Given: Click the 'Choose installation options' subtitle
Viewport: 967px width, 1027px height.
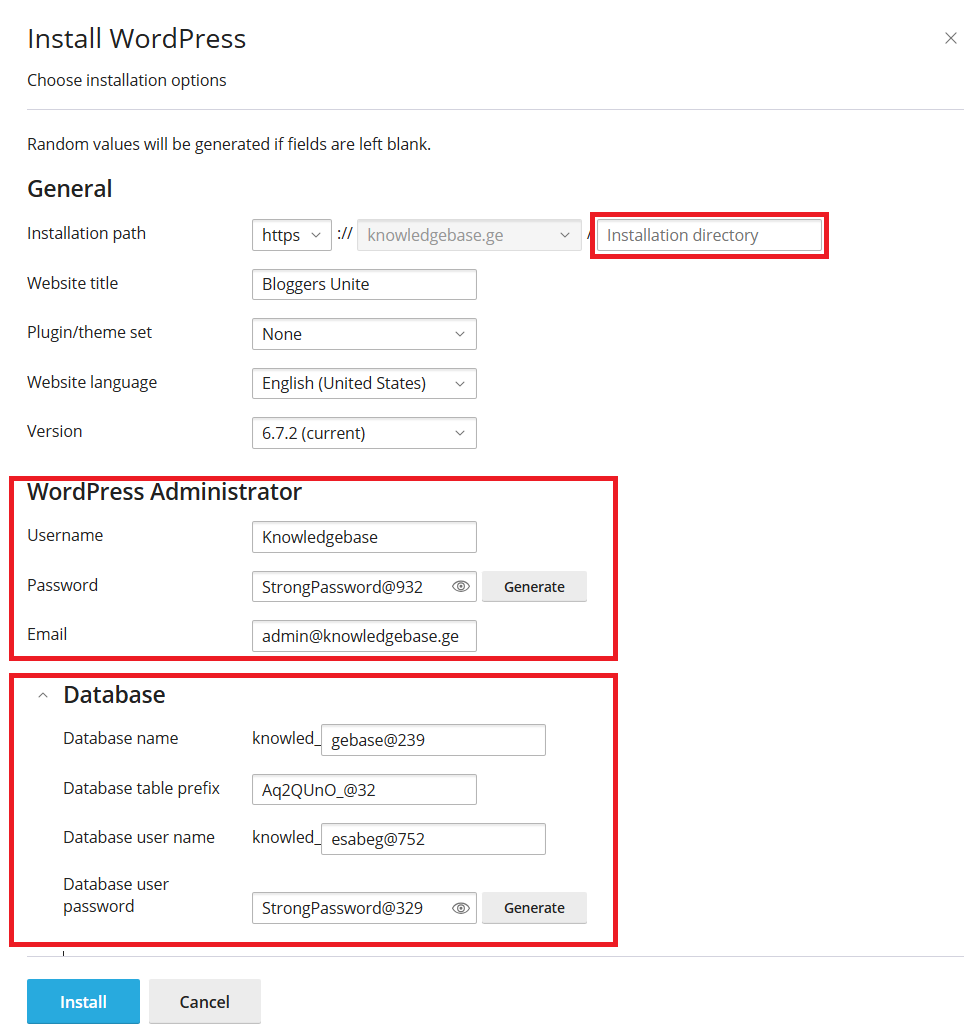Looking at the screenshot, I should click(x=126, y=81).
